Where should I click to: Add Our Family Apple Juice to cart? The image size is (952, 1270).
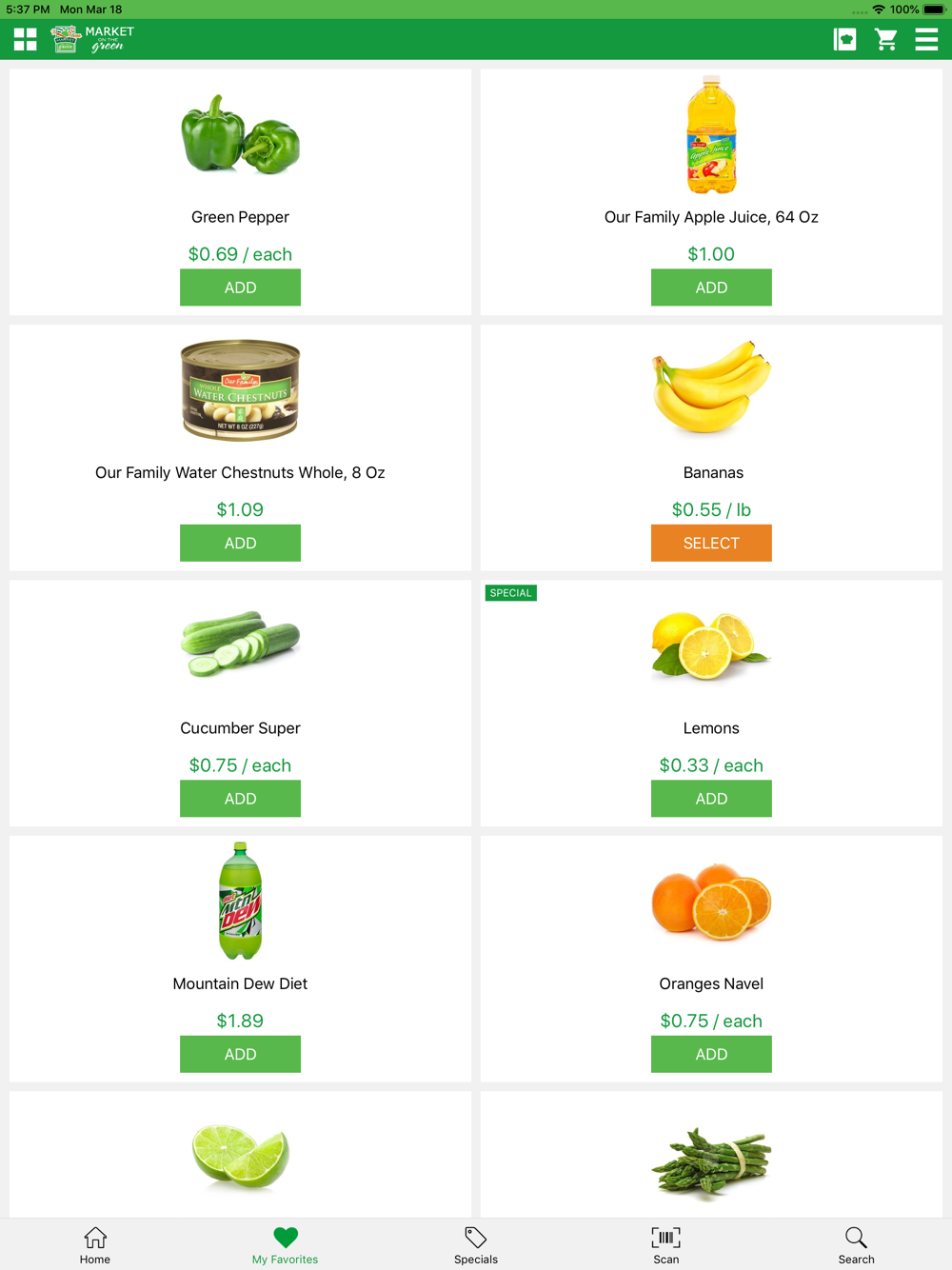click(711, 288)
